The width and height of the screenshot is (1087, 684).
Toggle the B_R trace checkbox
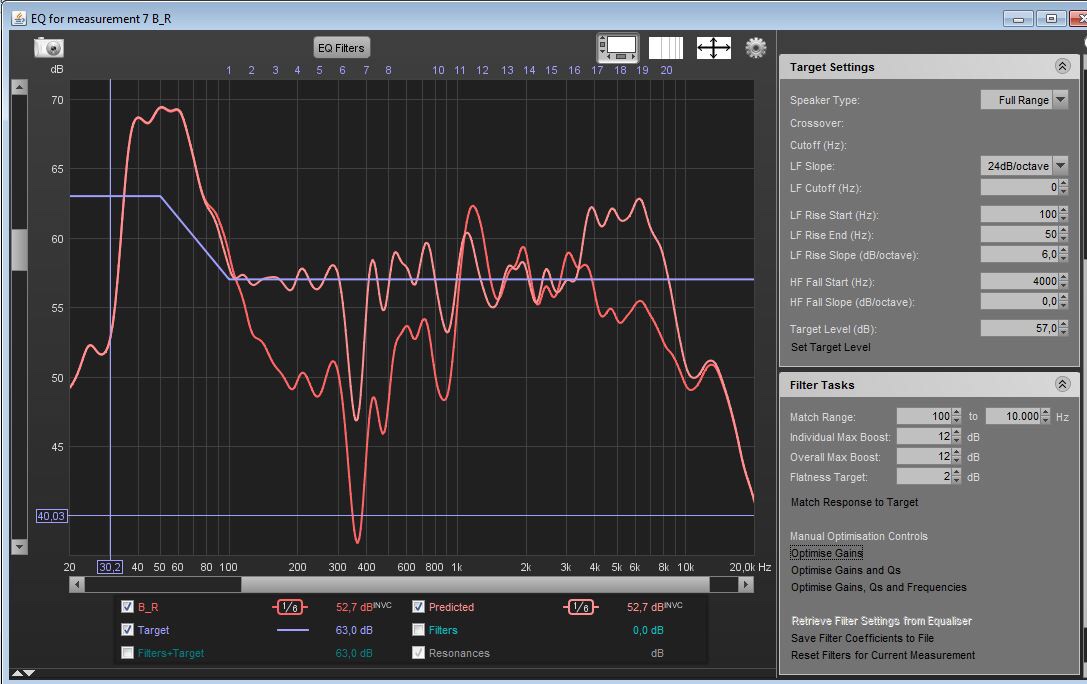pyautogui.click(x=128, y=606)
